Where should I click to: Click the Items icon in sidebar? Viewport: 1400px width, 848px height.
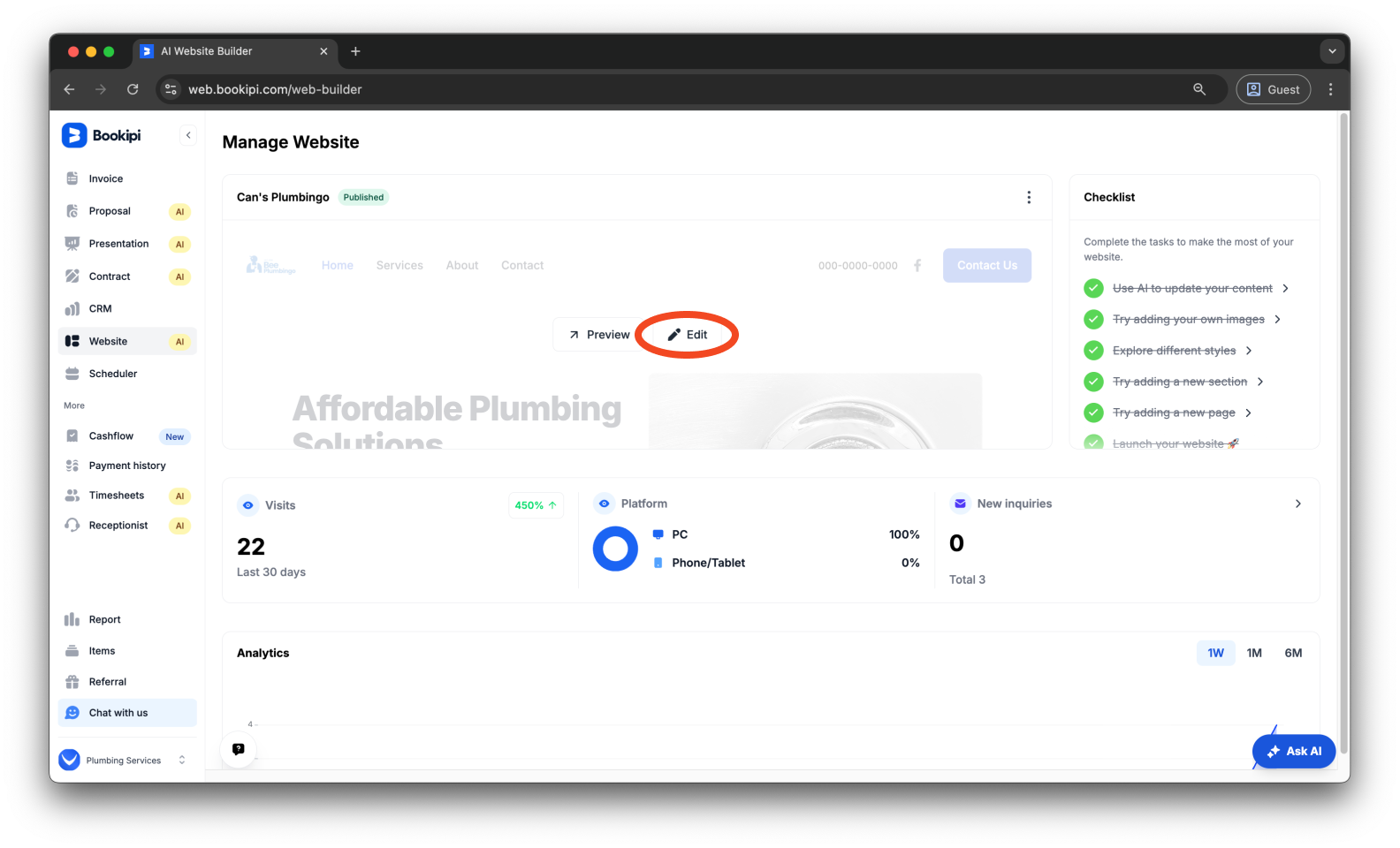pos(72,651)
